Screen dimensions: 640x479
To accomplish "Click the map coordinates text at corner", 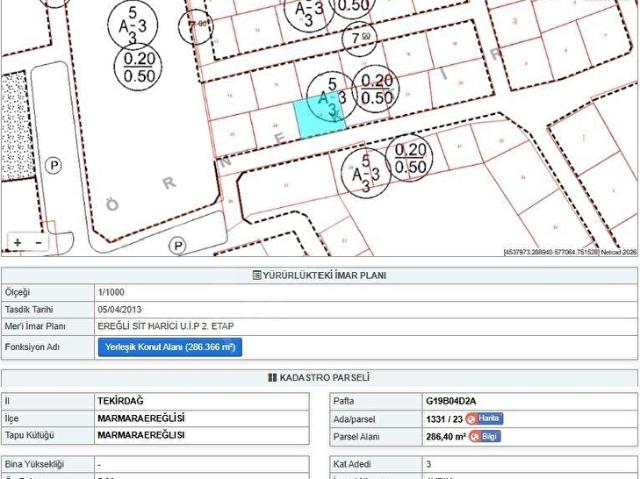I will pos(570,253).
